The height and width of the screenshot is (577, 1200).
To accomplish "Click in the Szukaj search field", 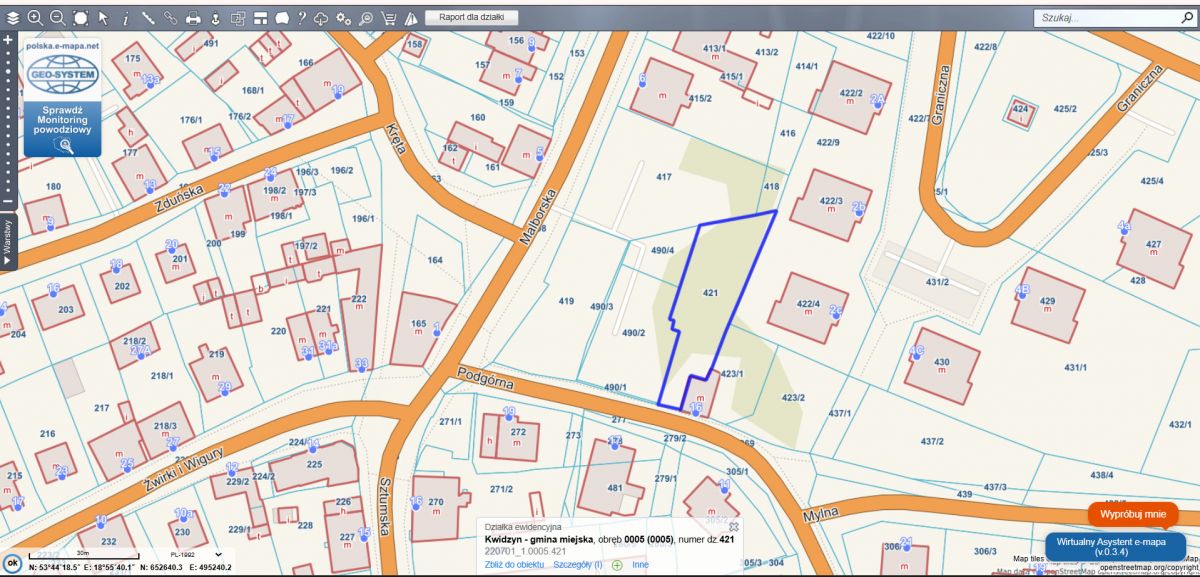I will (1100, 18).
